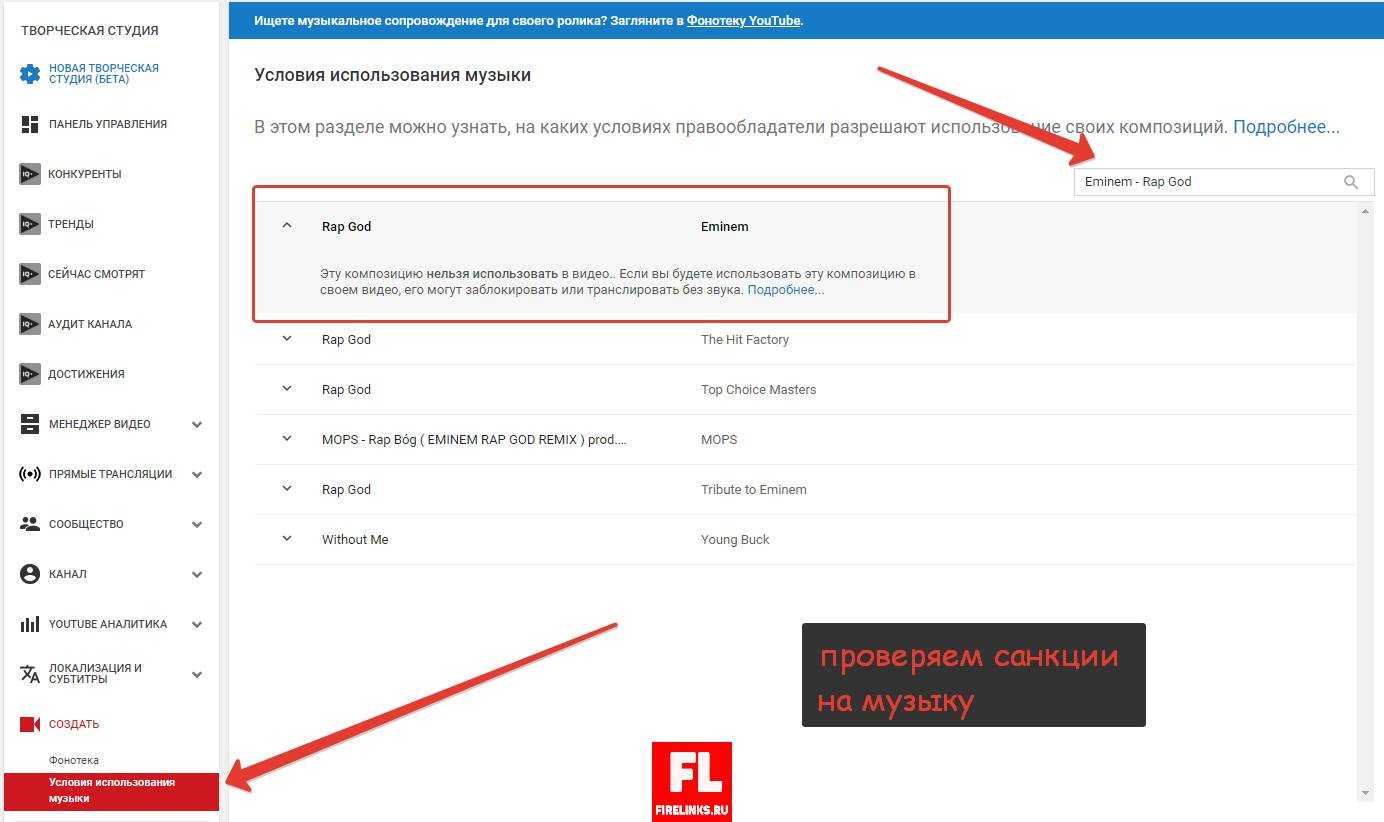Click the Eminem artist name text

725,226
